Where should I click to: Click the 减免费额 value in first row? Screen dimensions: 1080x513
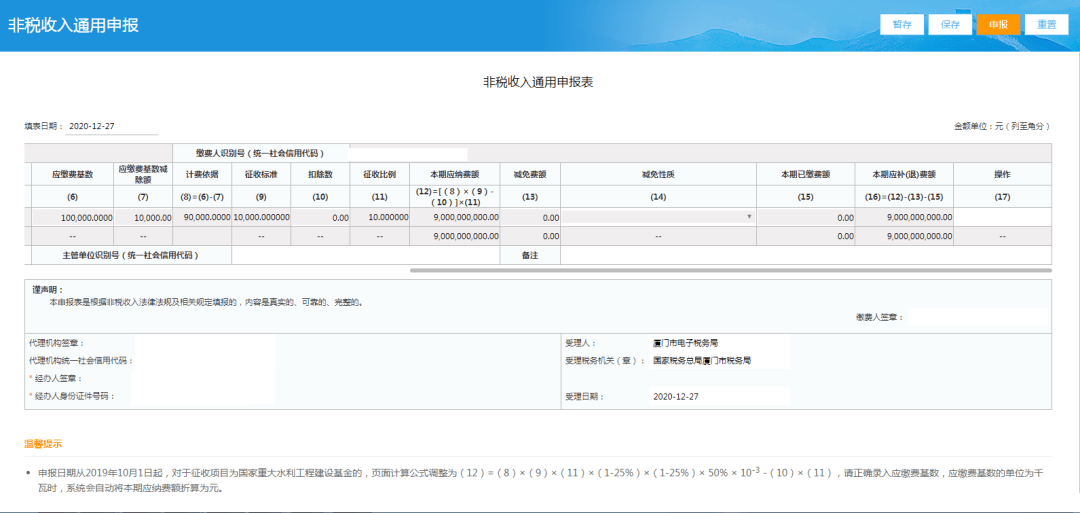tap(530, 217)
